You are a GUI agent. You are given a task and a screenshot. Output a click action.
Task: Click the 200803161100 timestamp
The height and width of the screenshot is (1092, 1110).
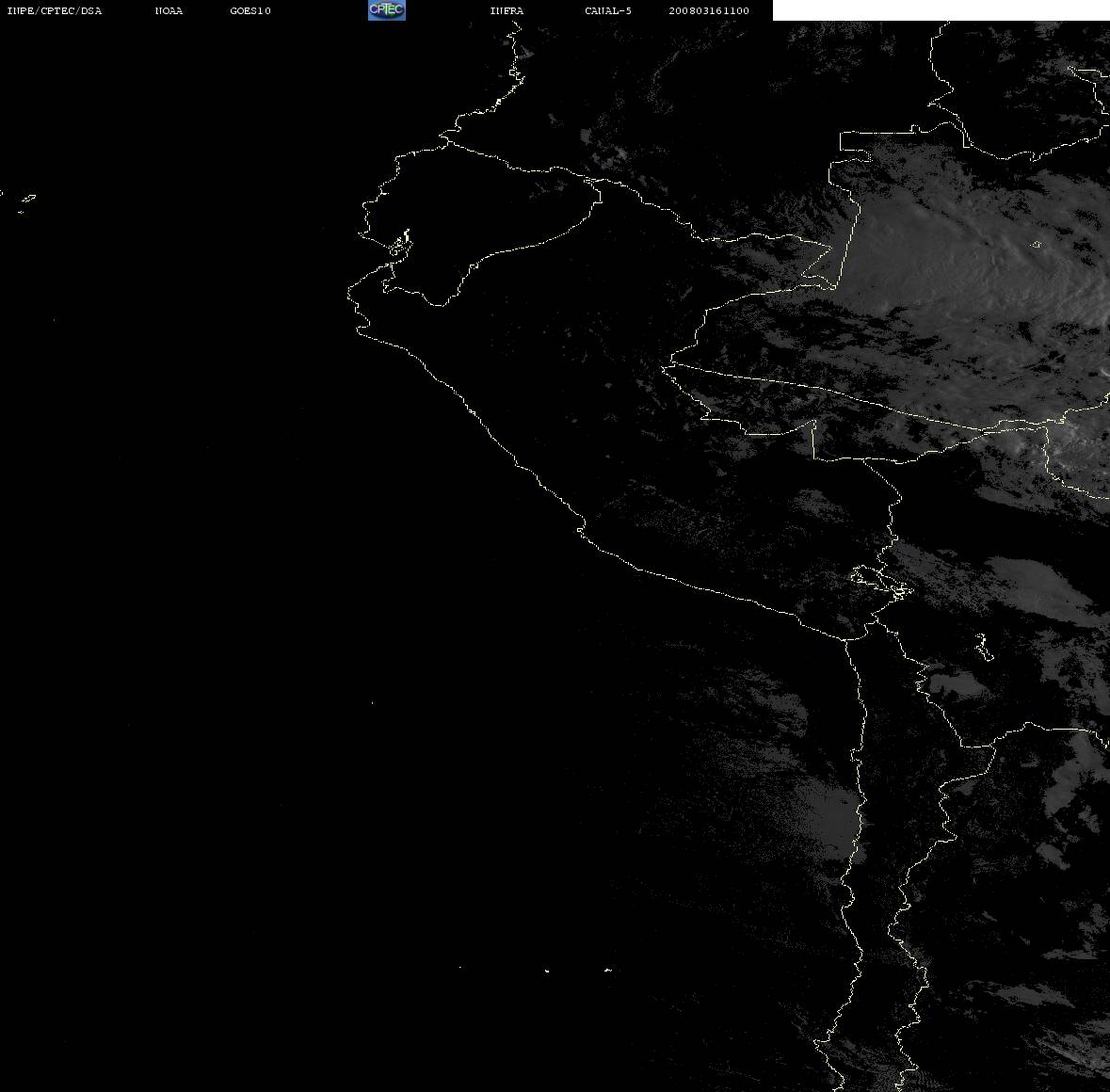click(x=709, y=10)
